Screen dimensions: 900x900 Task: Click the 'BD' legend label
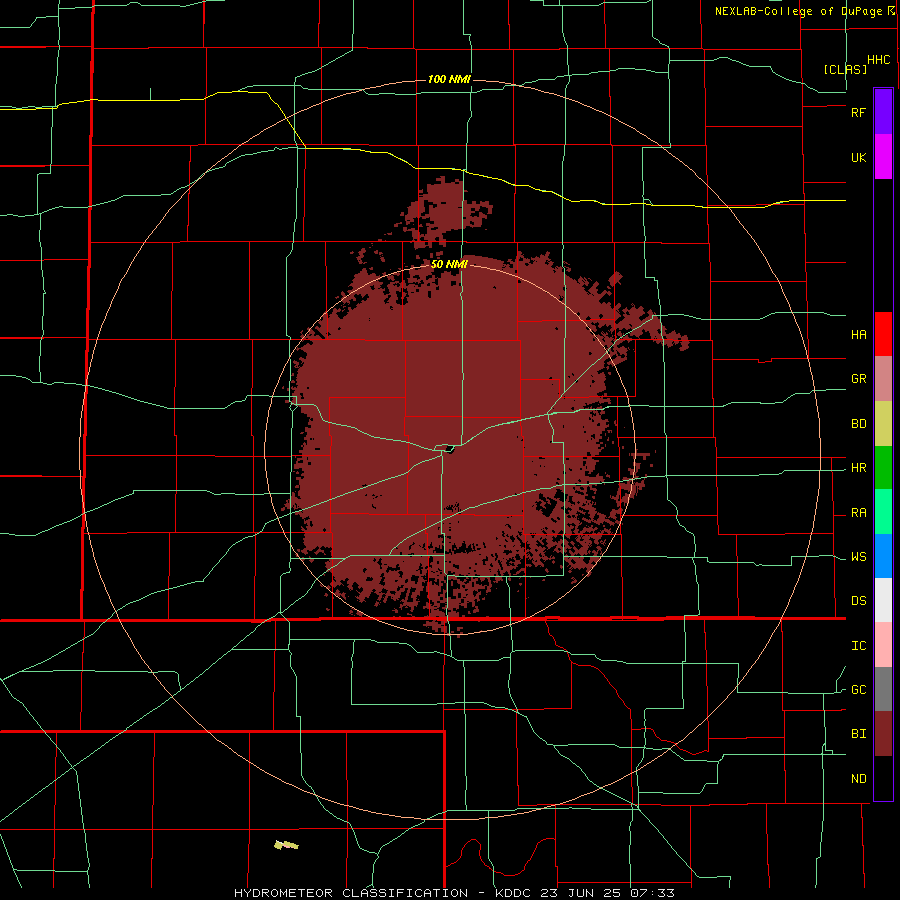[858, 424]
